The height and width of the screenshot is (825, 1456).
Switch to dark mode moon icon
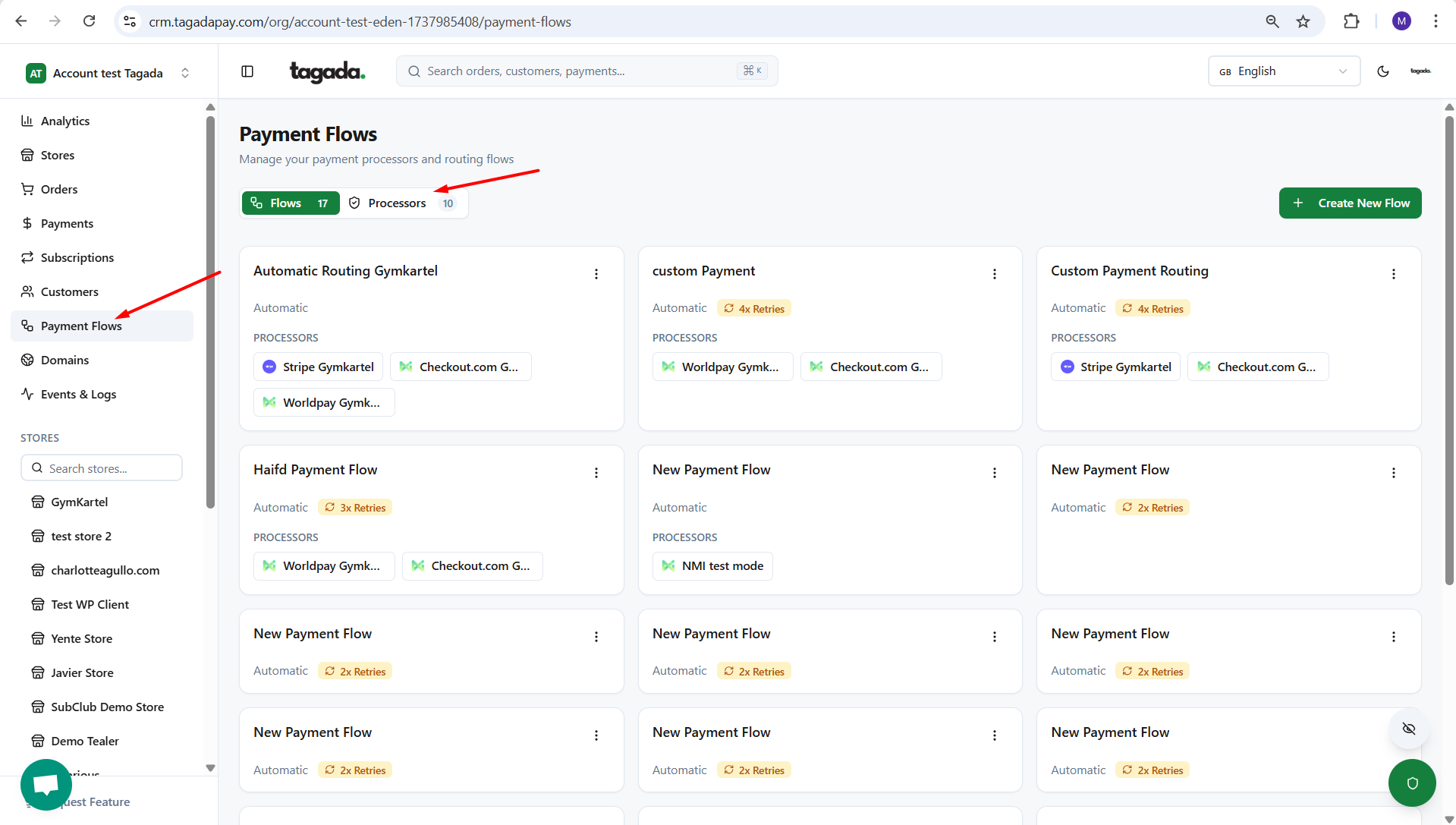click(x=1383, y=71)
